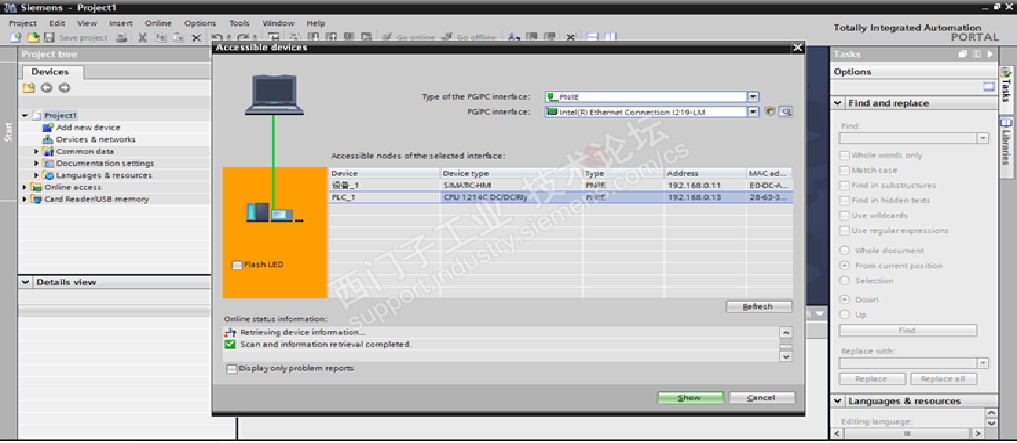Image resolution: width=1017 pixels, height=443 pixels.
Task: Click the Add new device icon
Action: 48,128
